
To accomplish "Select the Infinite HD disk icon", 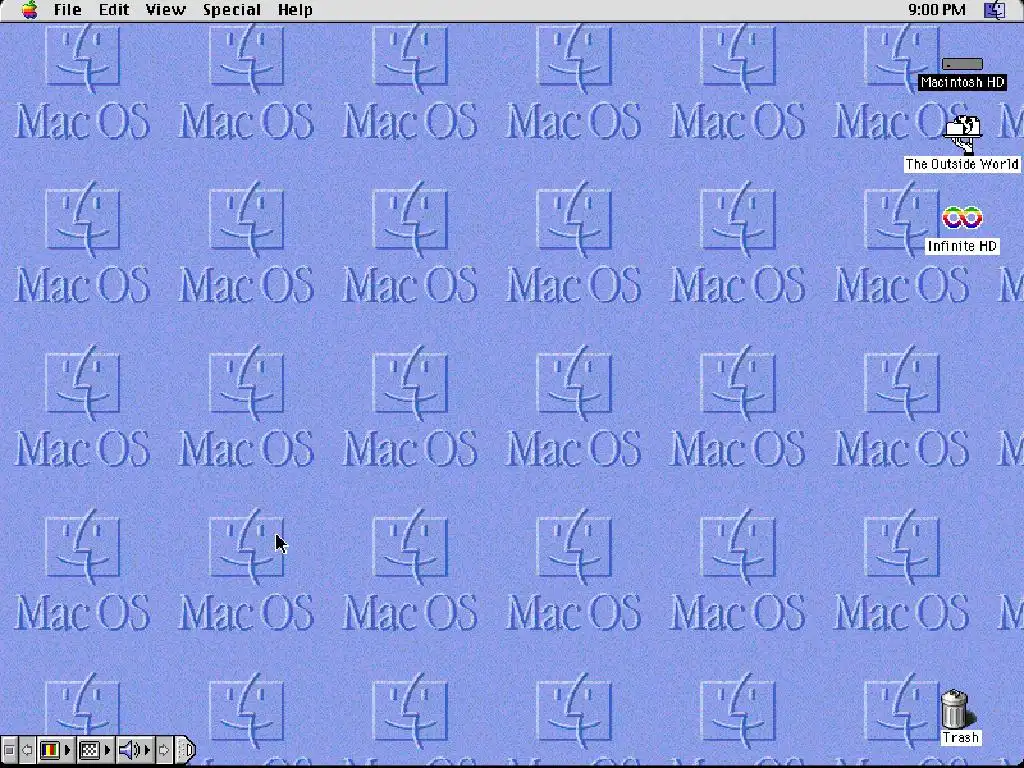I will 962,218.
